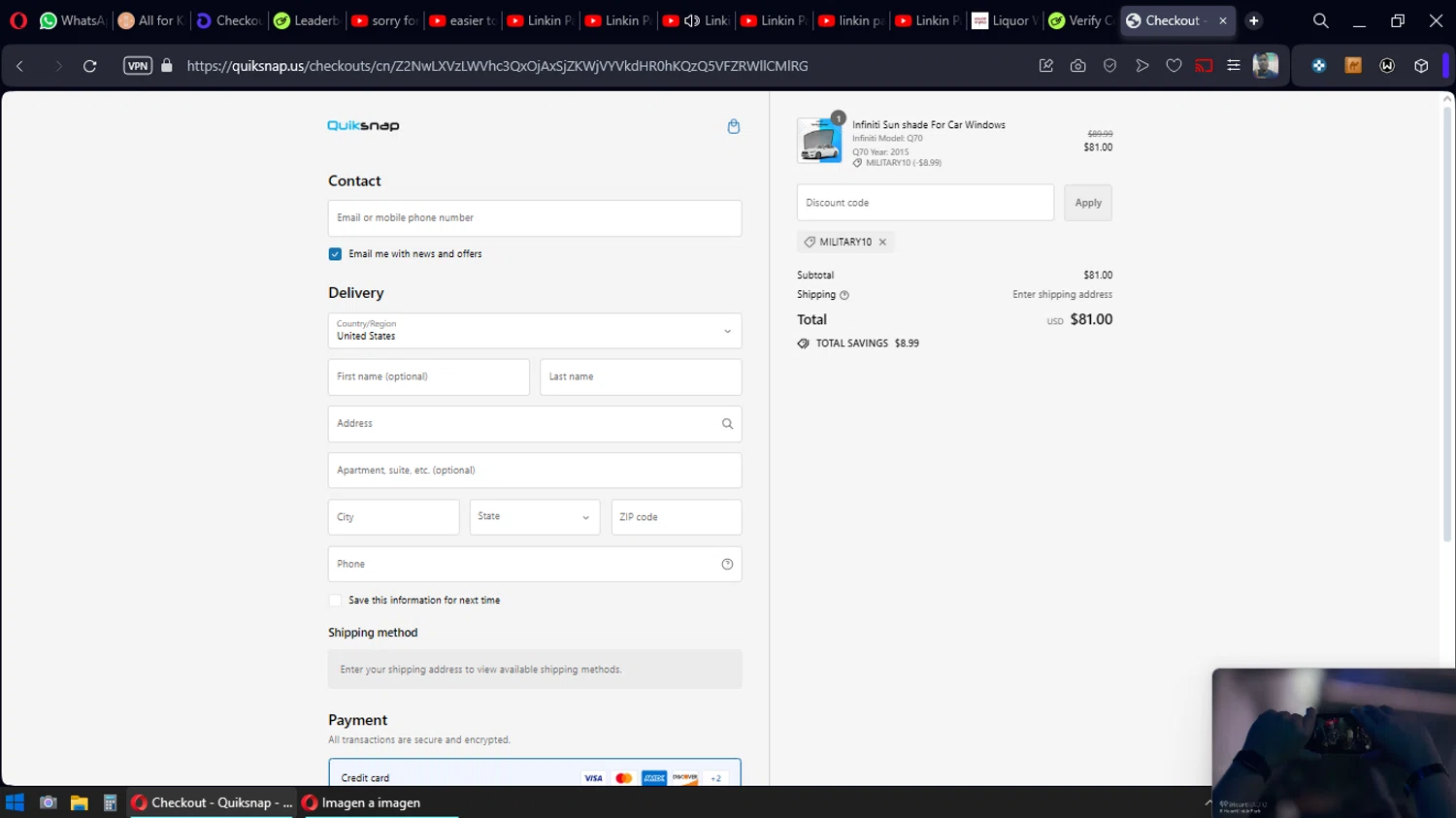
Task: Check Save this information for next time
Action: (335, 601)
